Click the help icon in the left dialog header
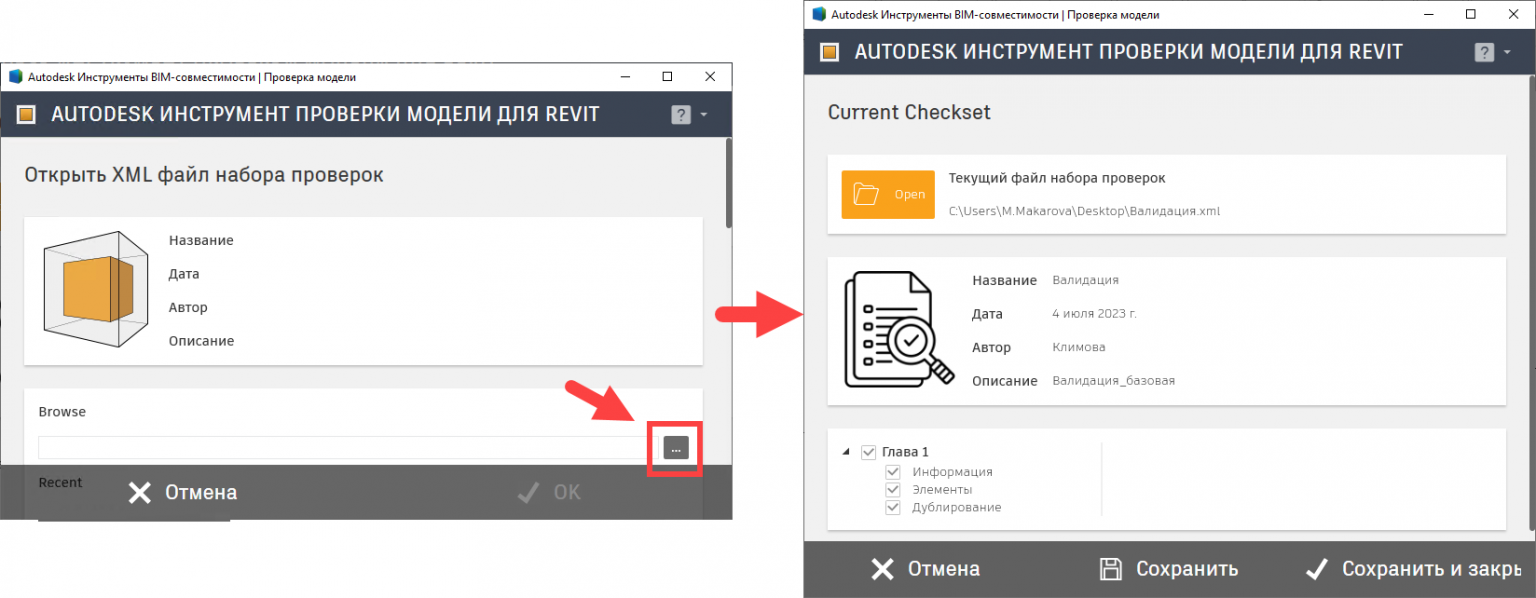Screen dimensions: 1536x598 [681, 114]
